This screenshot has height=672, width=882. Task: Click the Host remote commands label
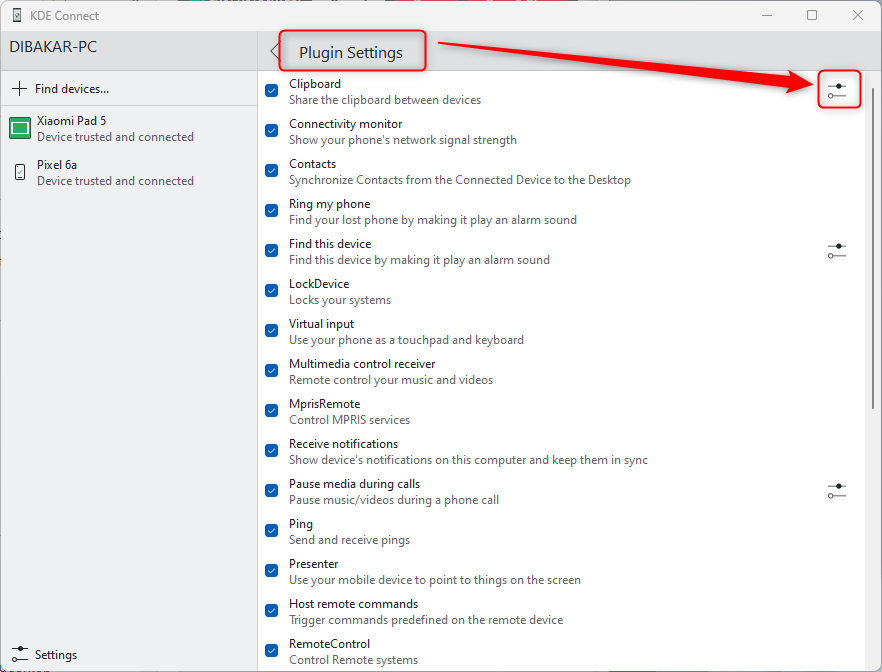tap(354, 604)
